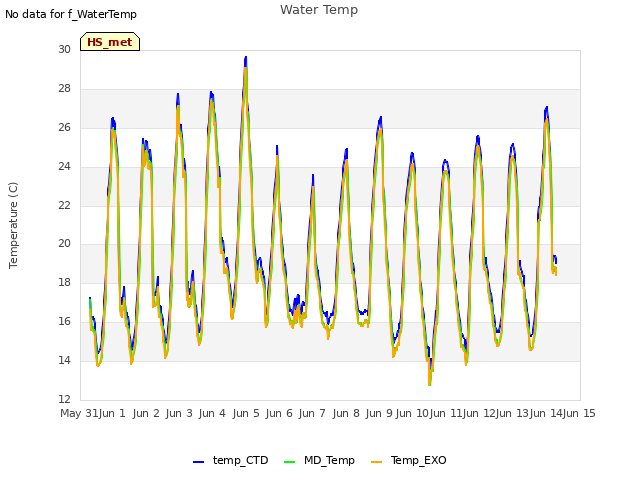This screenshot has width=640, height=480.
Task: Click the y-axis tick label 12
Action: tap(64, 399)
